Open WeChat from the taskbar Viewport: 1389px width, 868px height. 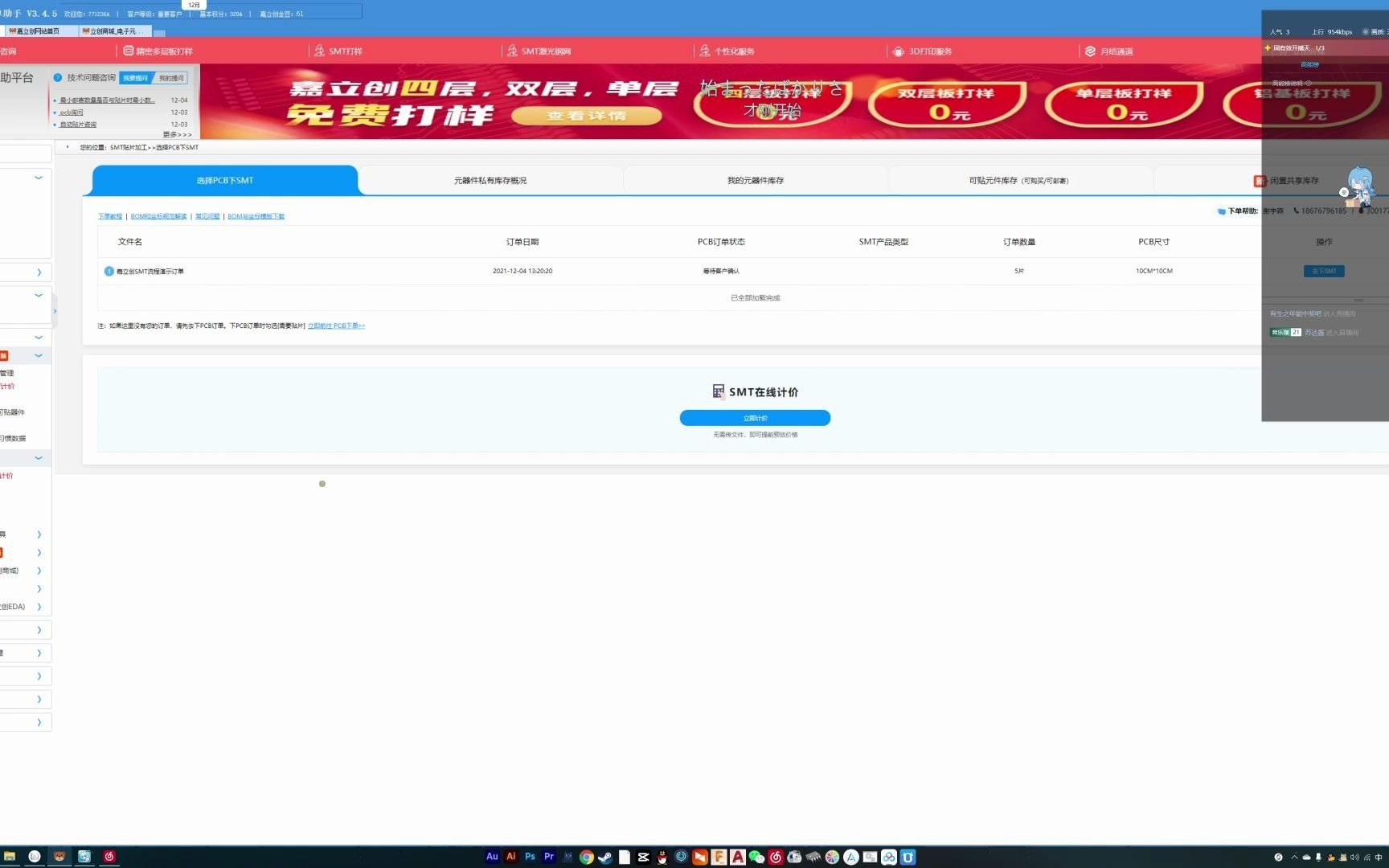coord(756,857)
